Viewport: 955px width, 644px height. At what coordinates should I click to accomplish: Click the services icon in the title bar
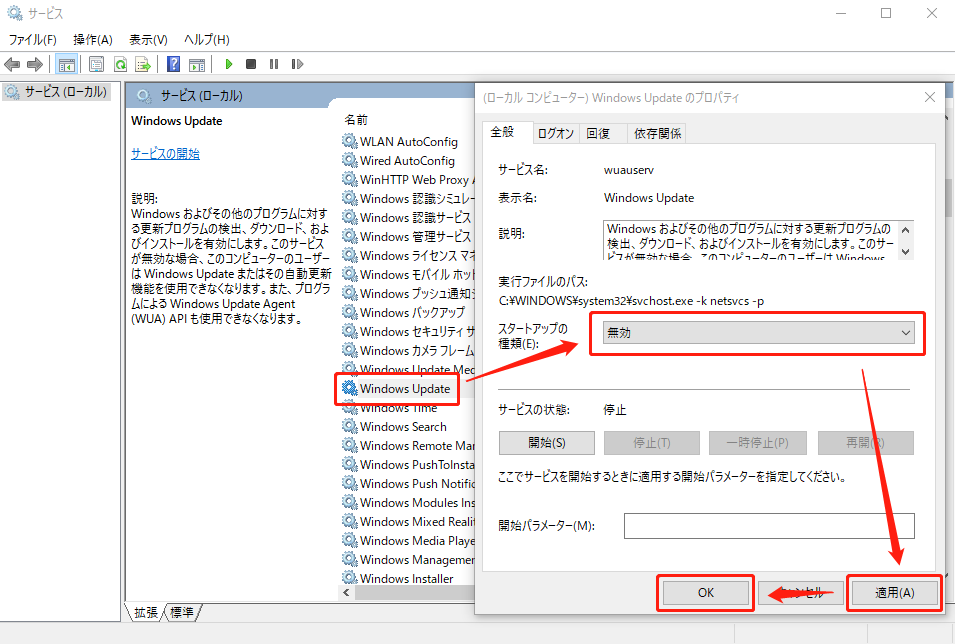[15, 13]
